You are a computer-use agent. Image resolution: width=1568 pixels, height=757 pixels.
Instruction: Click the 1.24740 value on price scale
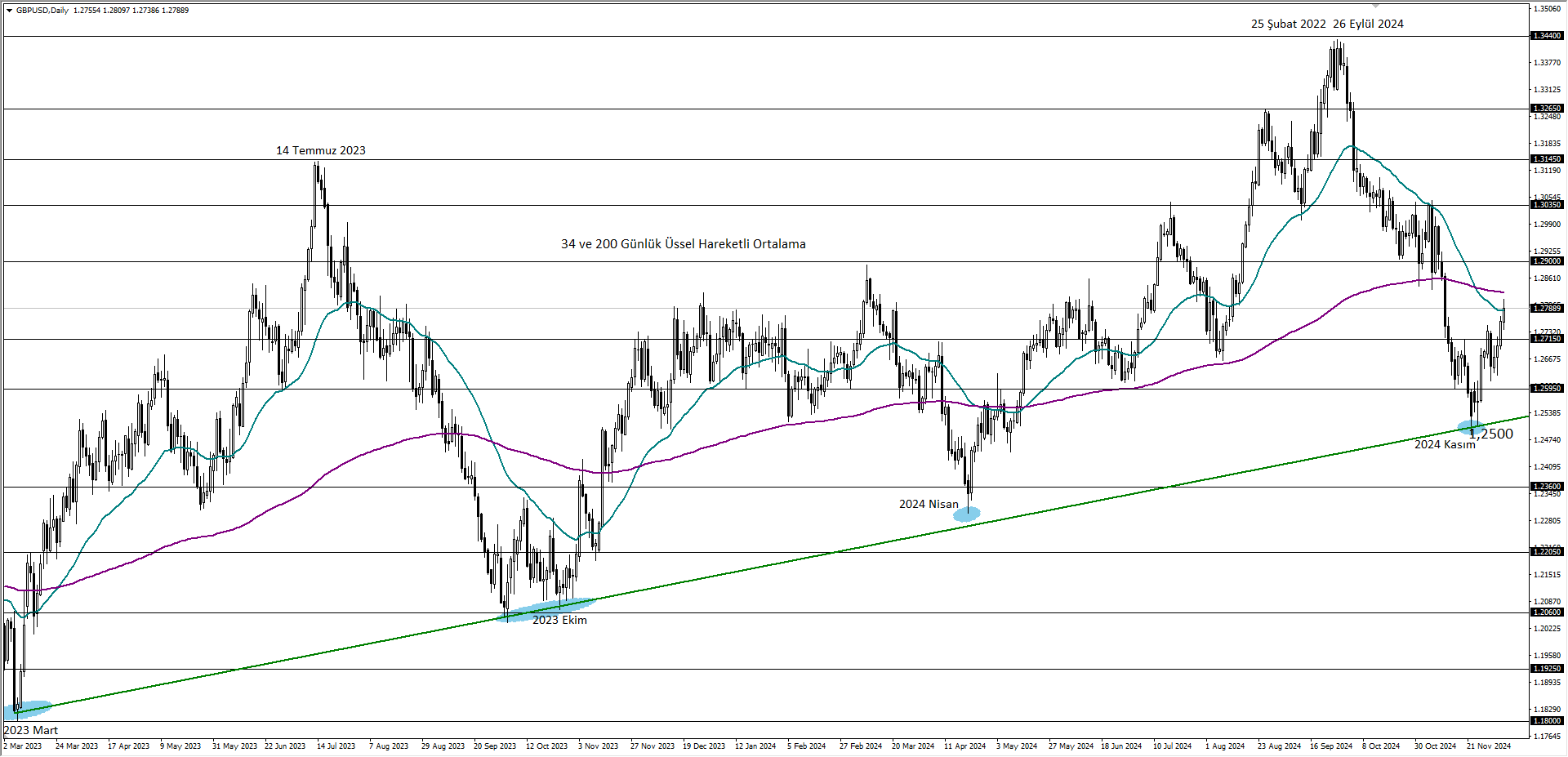click(1547, 440)
